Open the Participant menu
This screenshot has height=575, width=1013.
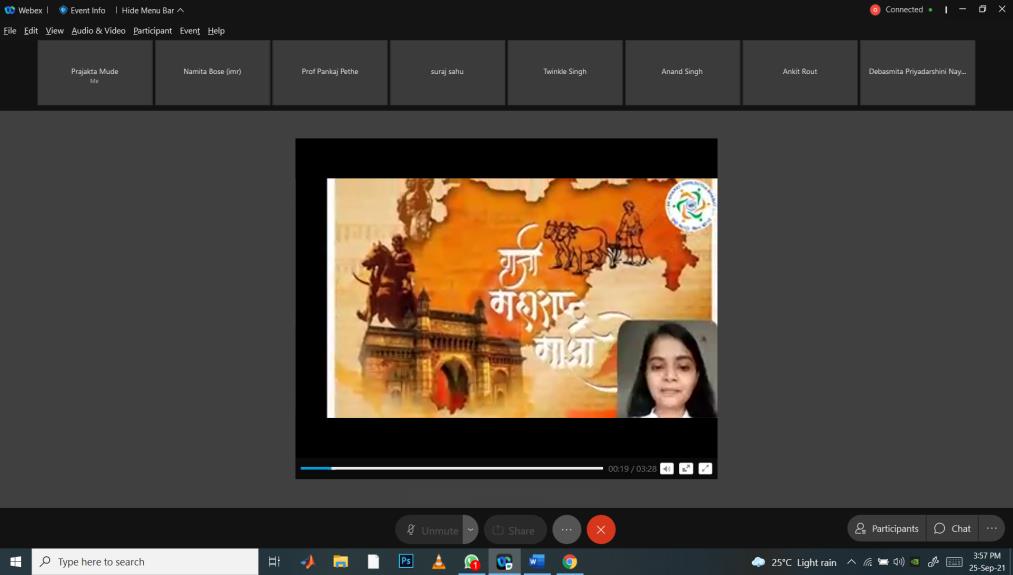[152, 30]
